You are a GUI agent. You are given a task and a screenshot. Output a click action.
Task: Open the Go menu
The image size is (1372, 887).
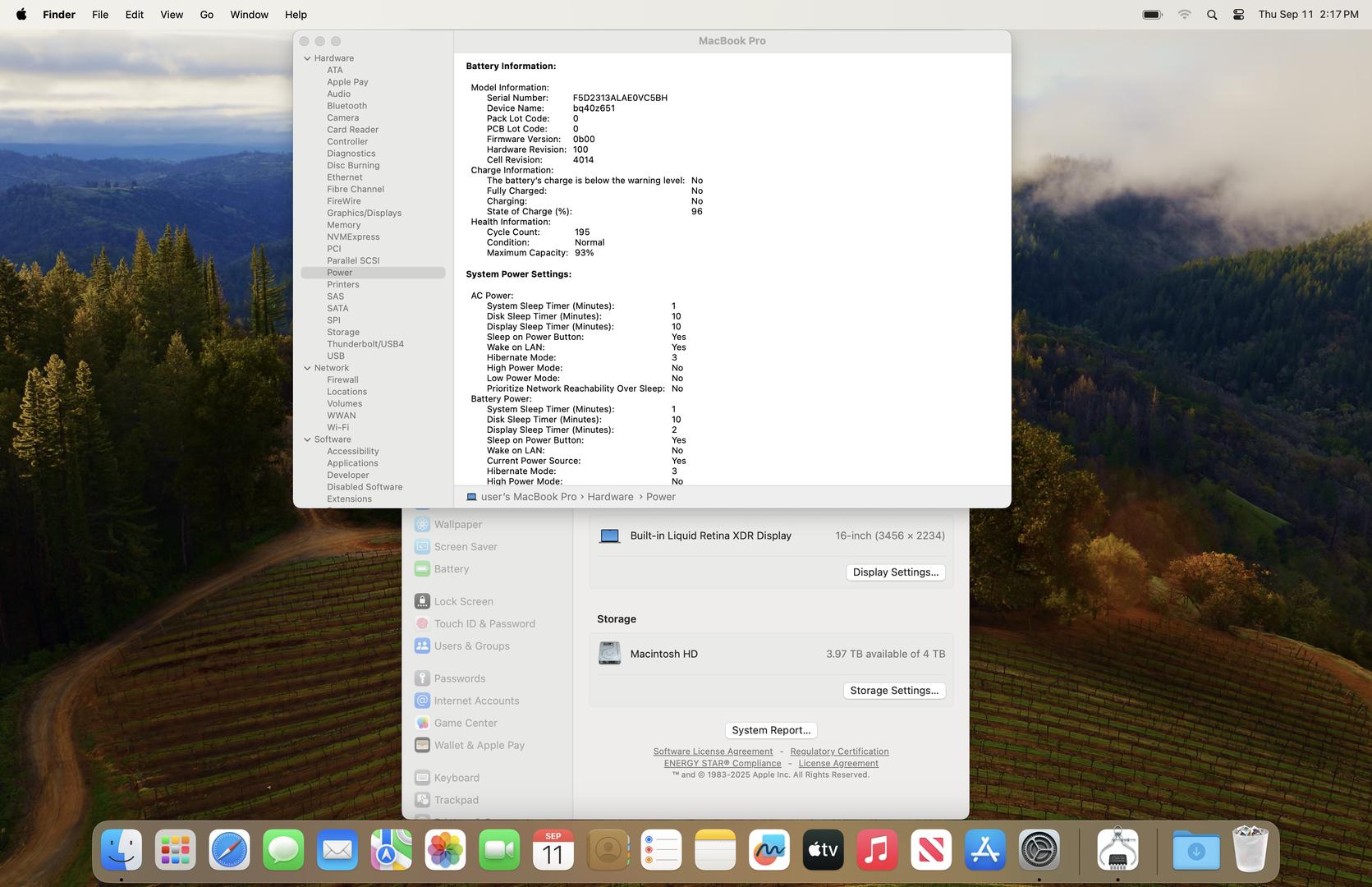(x=207, y=14)
